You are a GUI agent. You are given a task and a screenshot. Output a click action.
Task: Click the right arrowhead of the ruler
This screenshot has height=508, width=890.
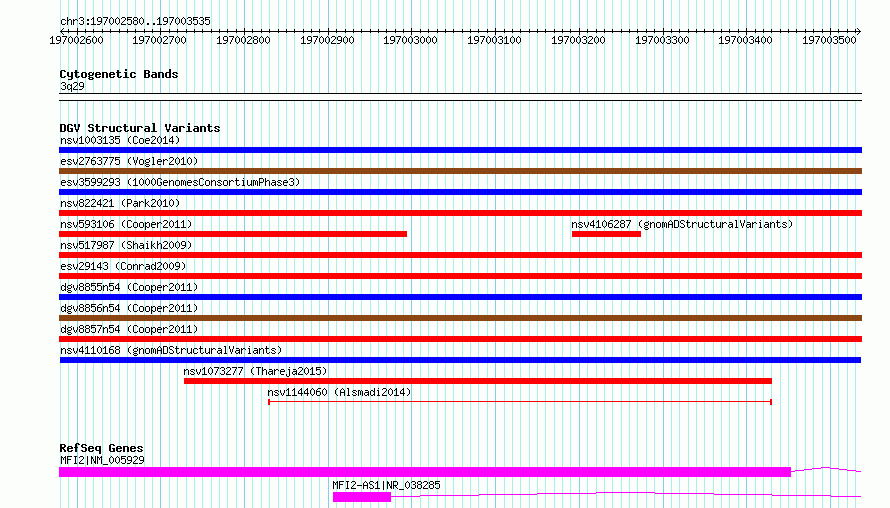pos(859,31)
